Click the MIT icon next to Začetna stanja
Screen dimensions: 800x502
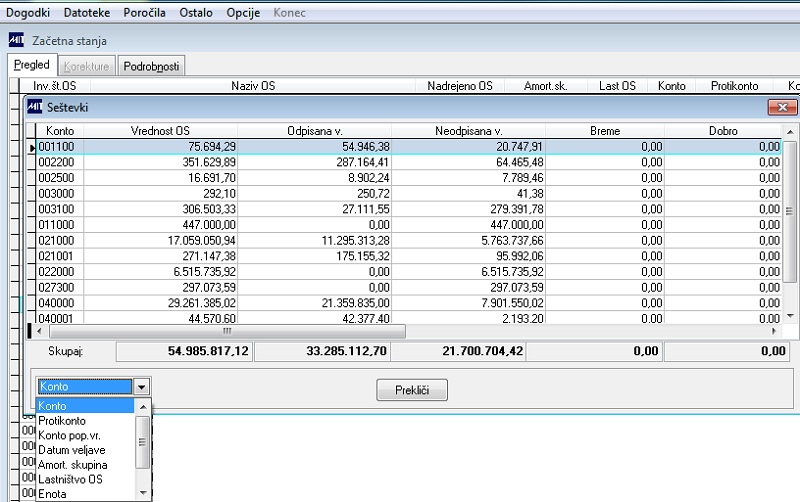tap(16, 40)
